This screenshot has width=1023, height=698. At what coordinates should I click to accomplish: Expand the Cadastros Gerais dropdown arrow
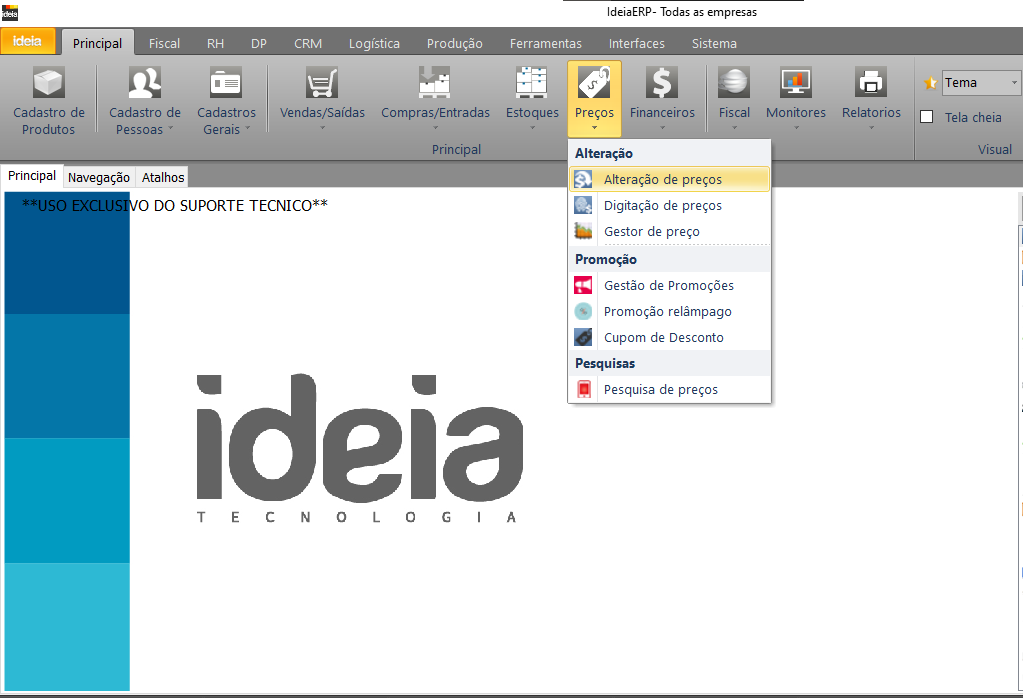[x=247, y=129]
